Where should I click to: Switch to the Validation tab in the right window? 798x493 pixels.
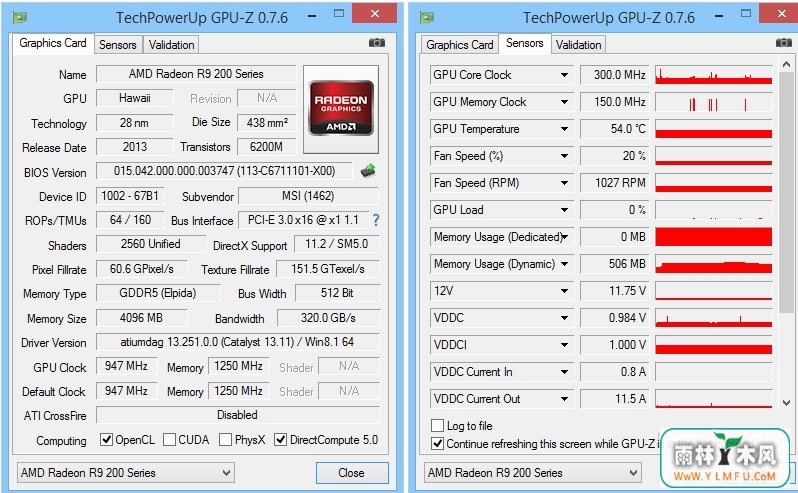tap(578, 45)
